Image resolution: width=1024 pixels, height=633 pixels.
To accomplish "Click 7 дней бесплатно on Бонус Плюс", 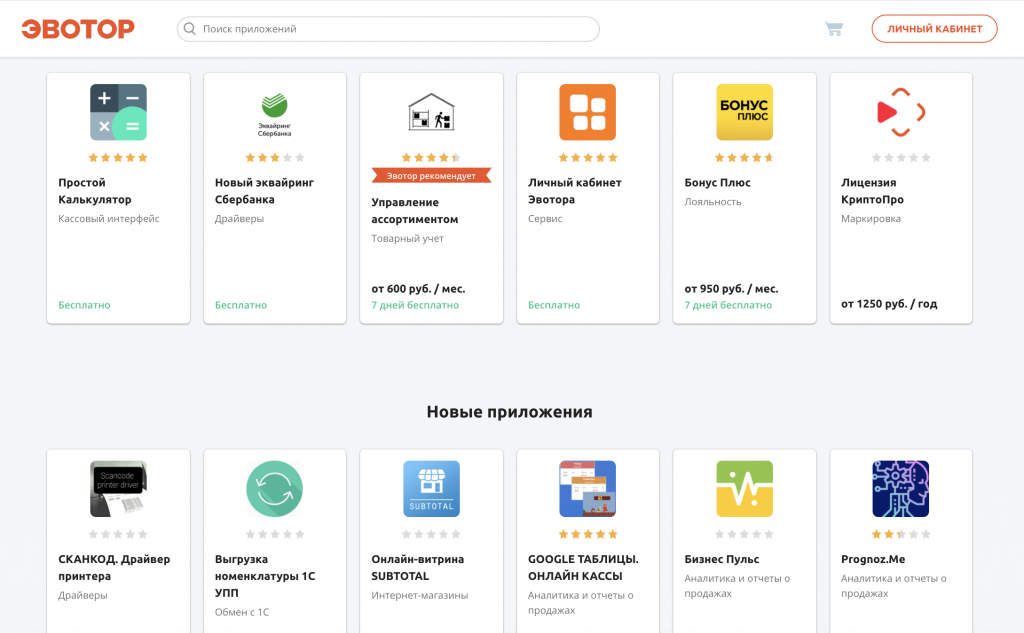I will click(x=728, y=305).
